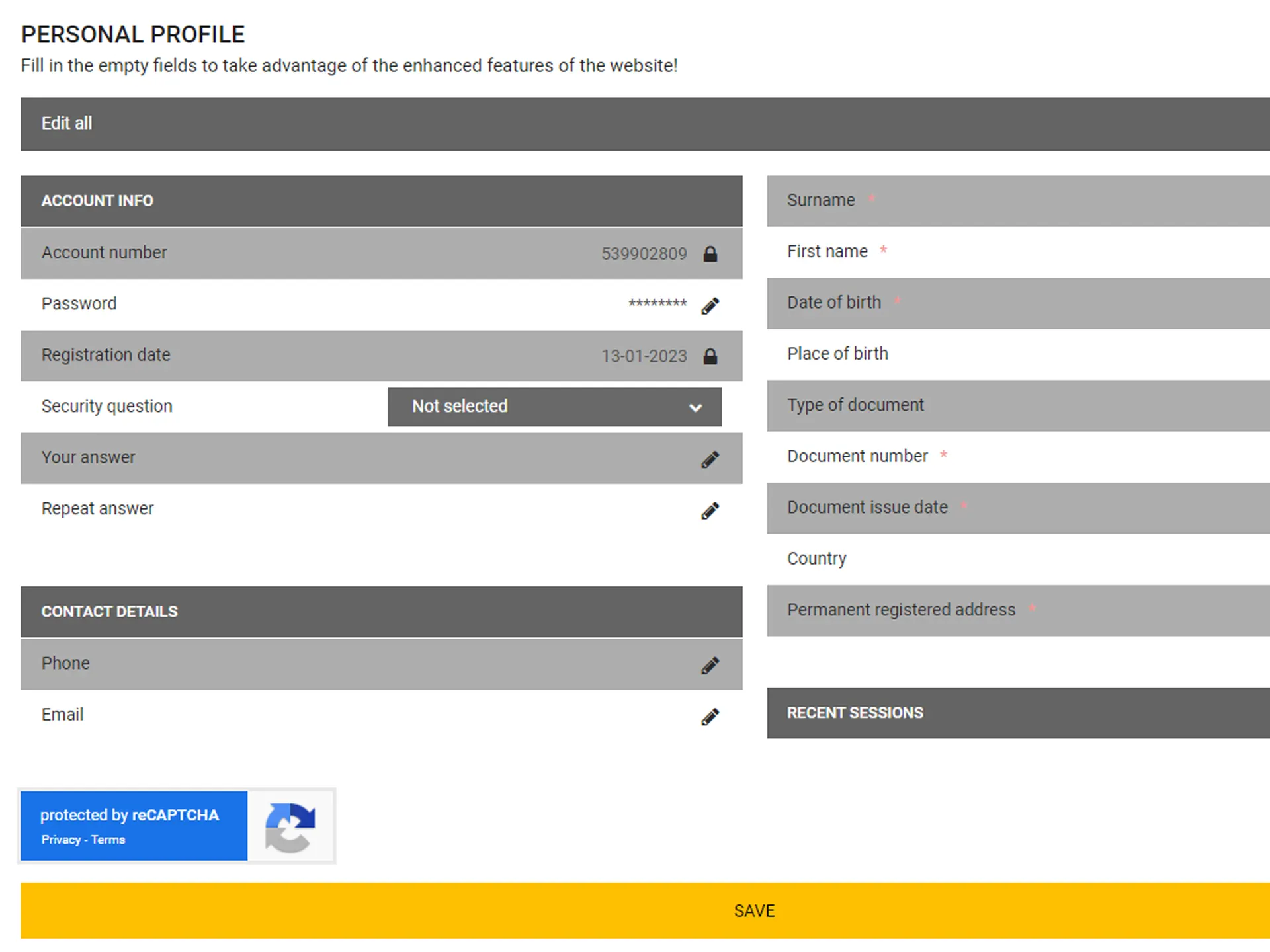Click the lock icon beside Registration date
1270x952 pixels.
[710, 356]
